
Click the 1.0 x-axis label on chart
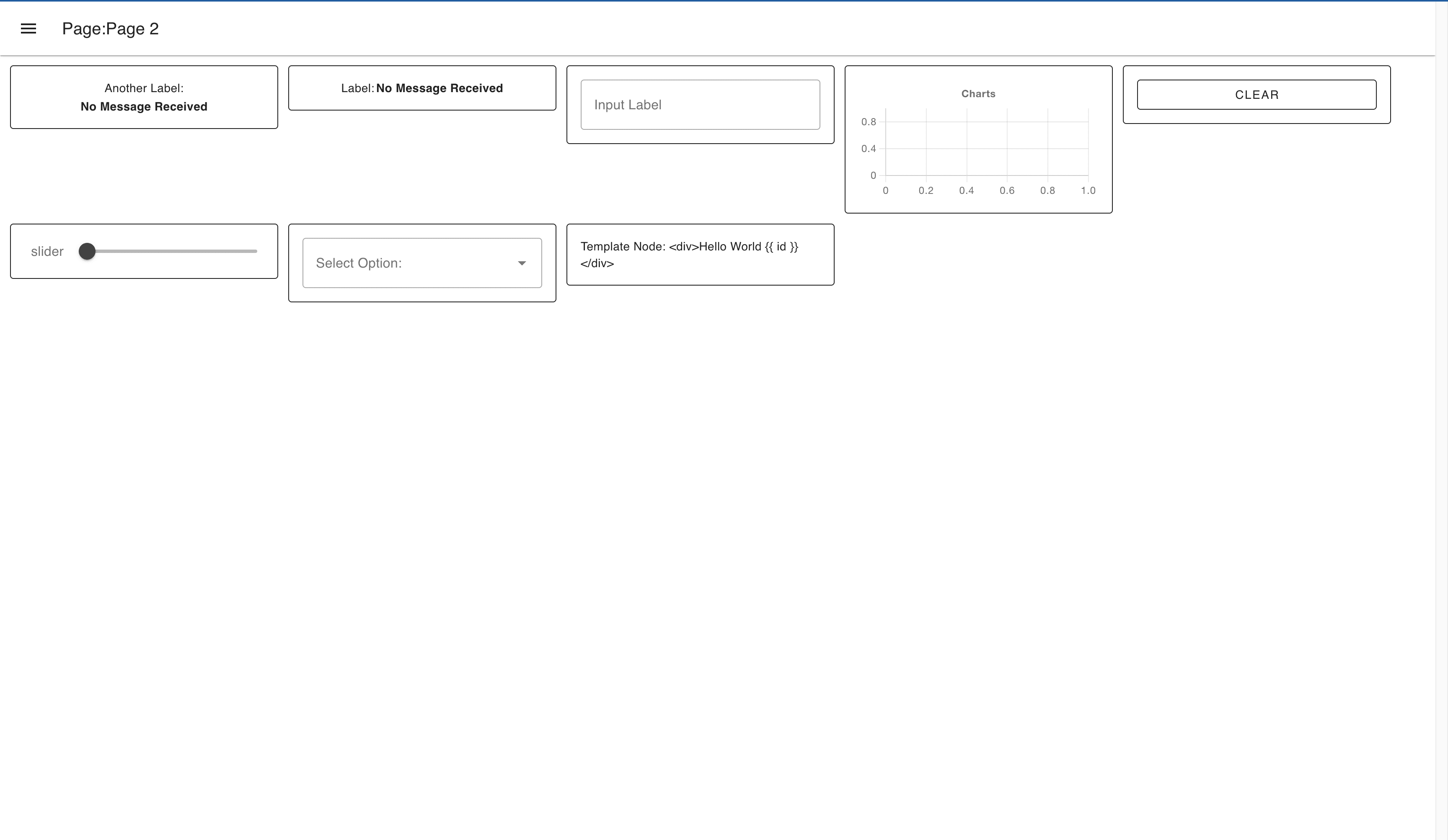pyautogui.click(x=1089, y=190)
